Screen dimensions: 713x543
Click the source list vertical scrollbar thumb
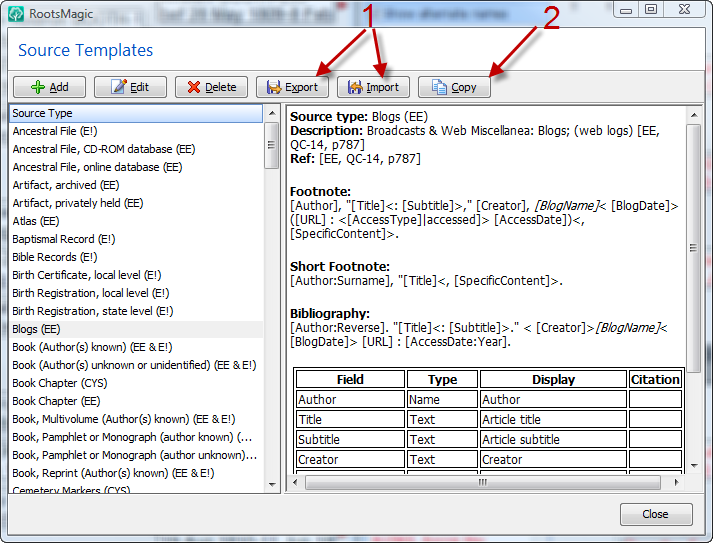[x=271, y=145]
